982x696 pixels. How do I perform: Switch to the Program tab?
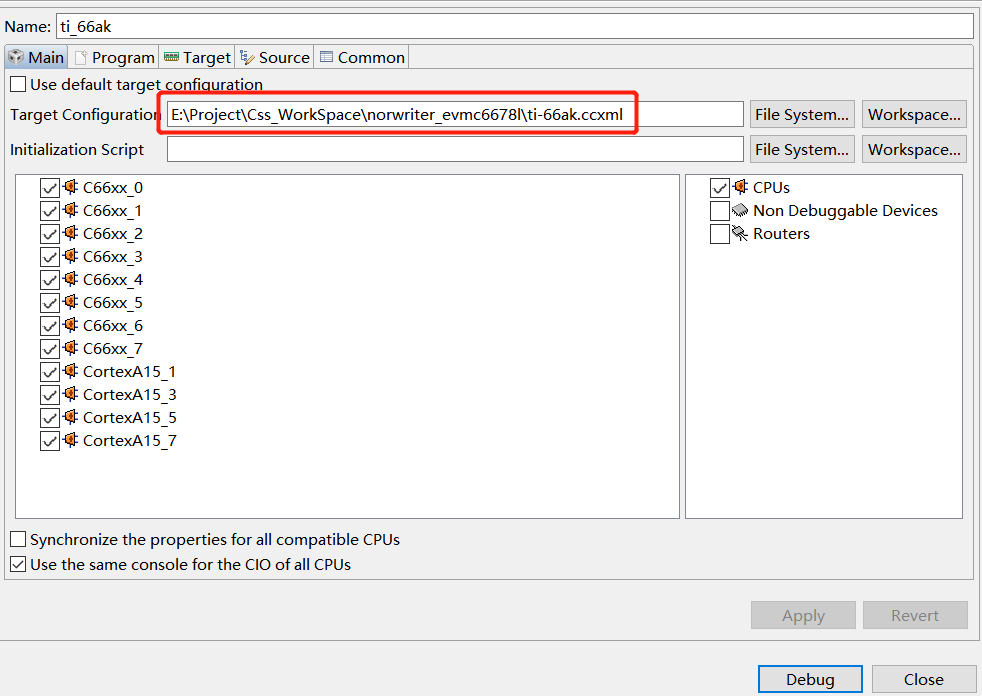tap(113, 57)
